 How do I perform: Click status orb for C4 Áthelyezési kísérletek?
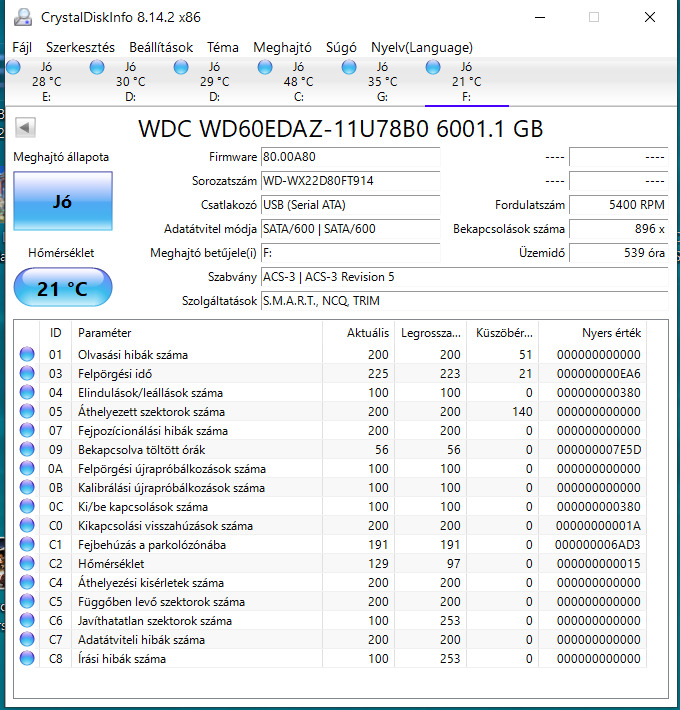[27, 582]
